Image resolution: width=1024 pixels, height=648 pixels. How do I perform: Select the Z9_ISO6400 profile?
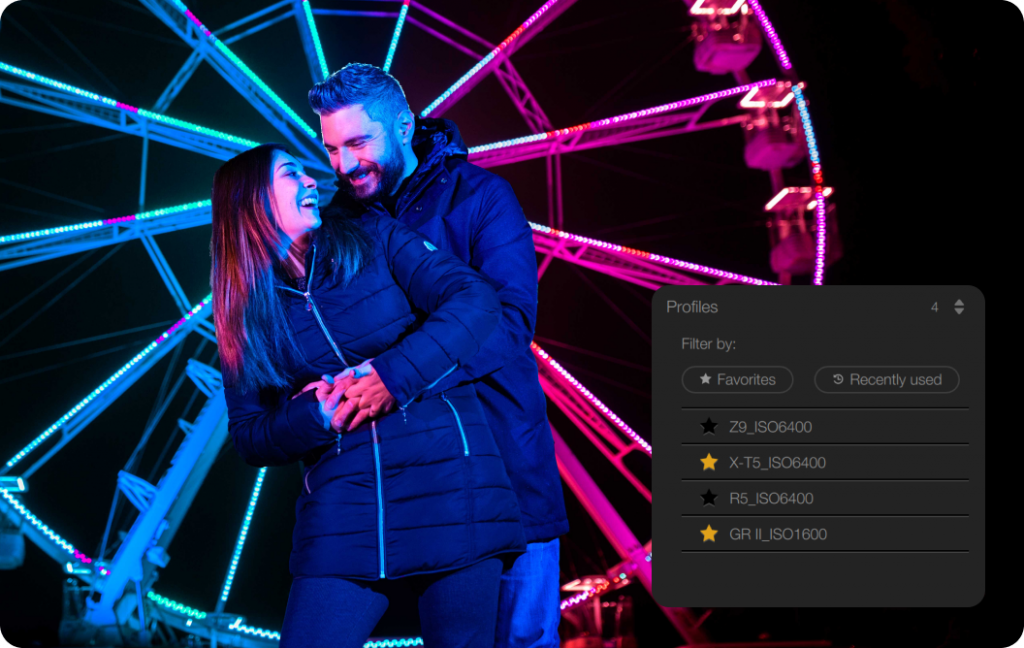[770, 427]
